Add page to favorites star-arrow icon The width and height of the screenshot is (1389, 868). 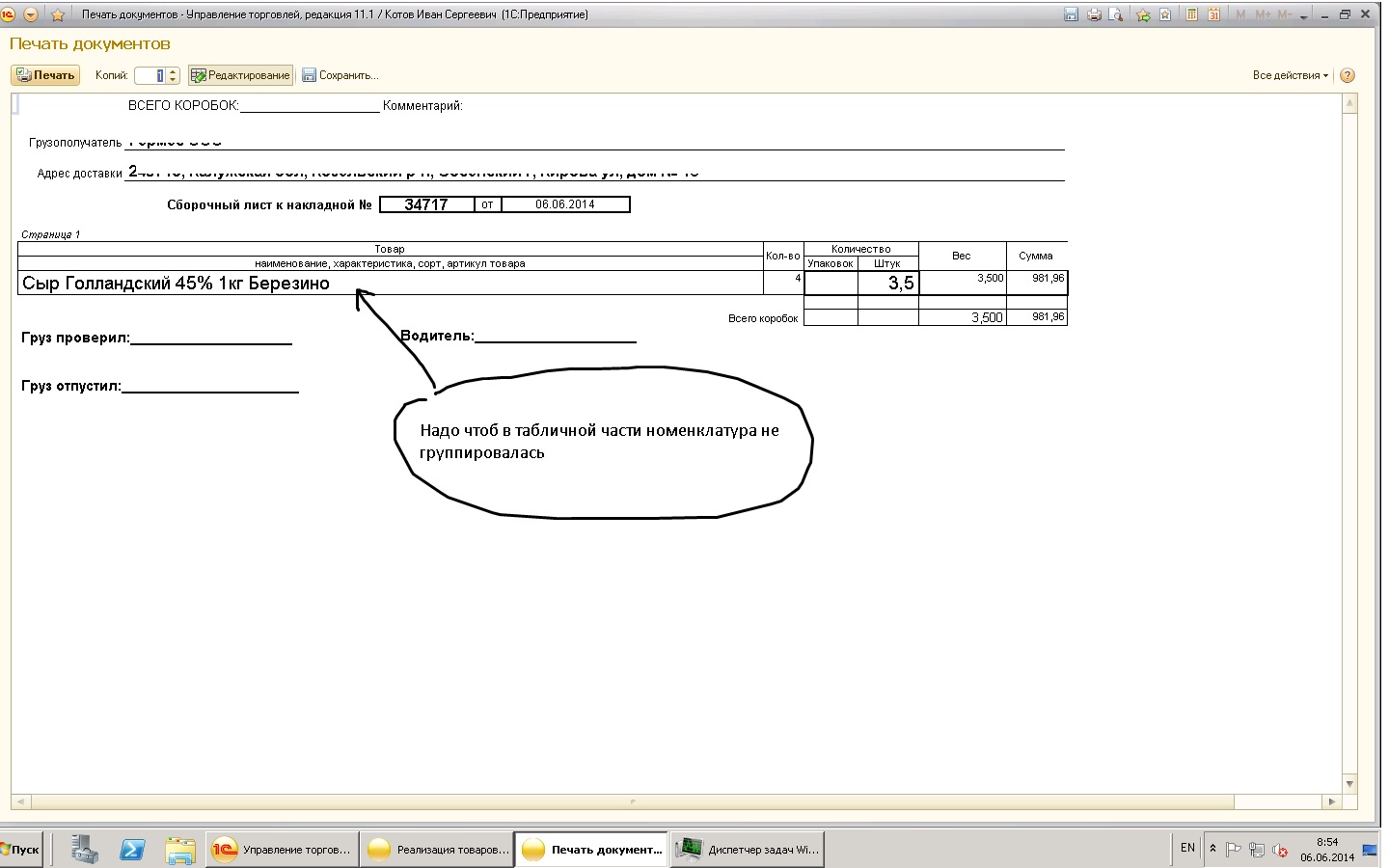click(x=1143, y=14)
